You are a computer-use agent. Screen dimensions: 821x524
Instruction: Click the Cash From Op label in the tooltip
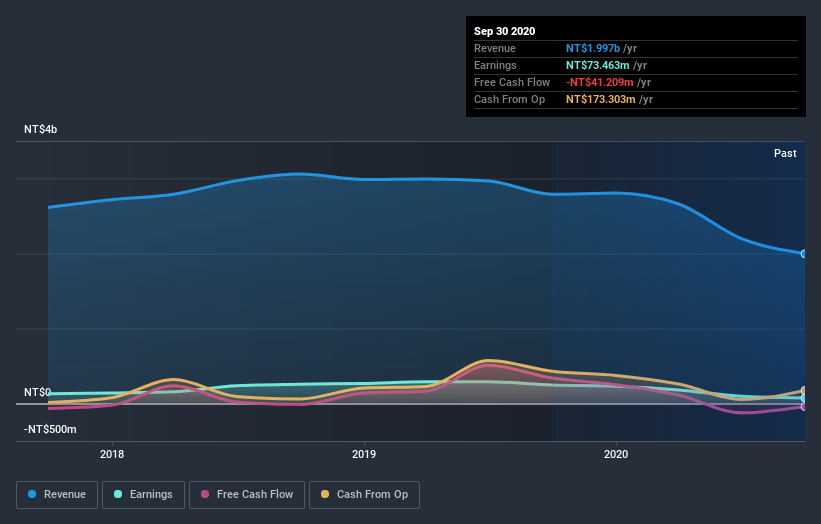509,99
